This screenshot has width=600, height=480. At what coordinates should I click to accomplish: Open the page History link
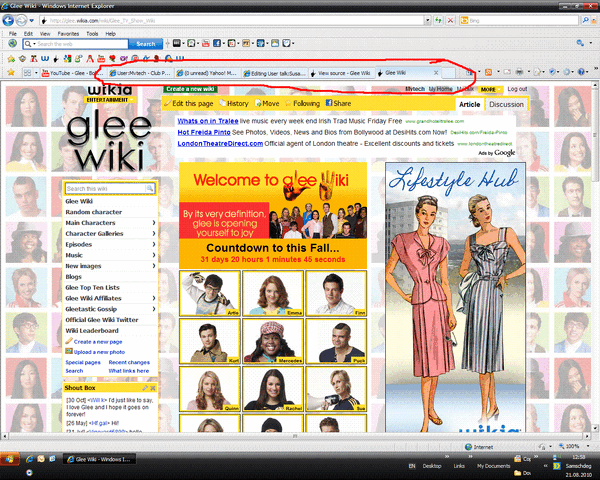coord(234,103)
